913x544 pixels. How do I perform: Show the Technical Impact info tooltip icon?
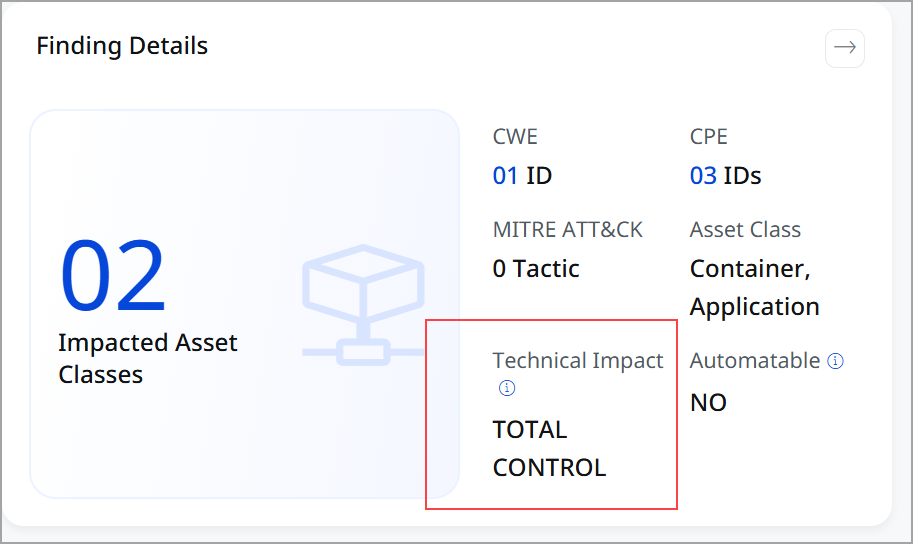click(x=507, y=388)
